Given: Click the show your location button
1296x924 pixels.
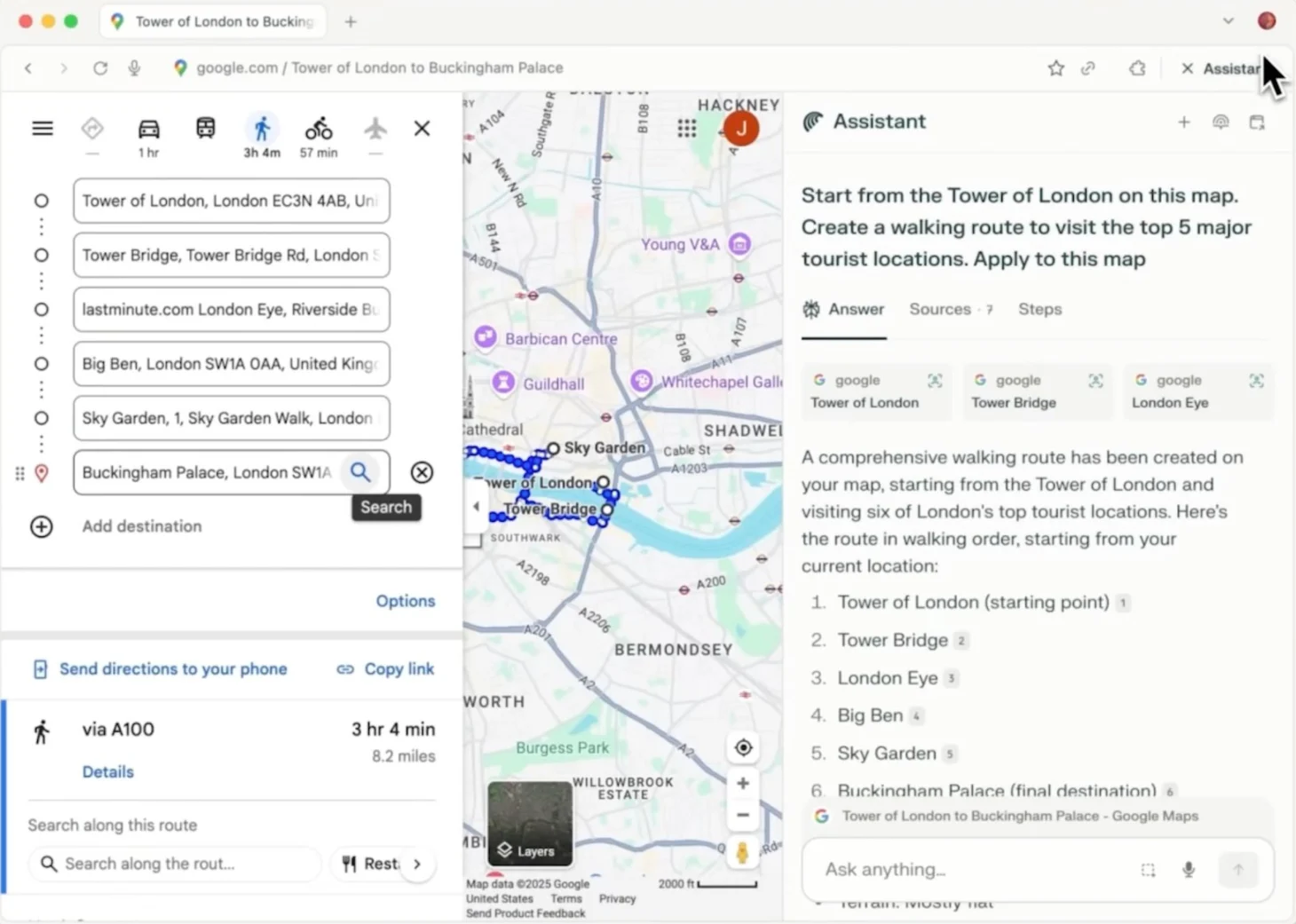Looking at the screenshot, I should click(743, 748).
